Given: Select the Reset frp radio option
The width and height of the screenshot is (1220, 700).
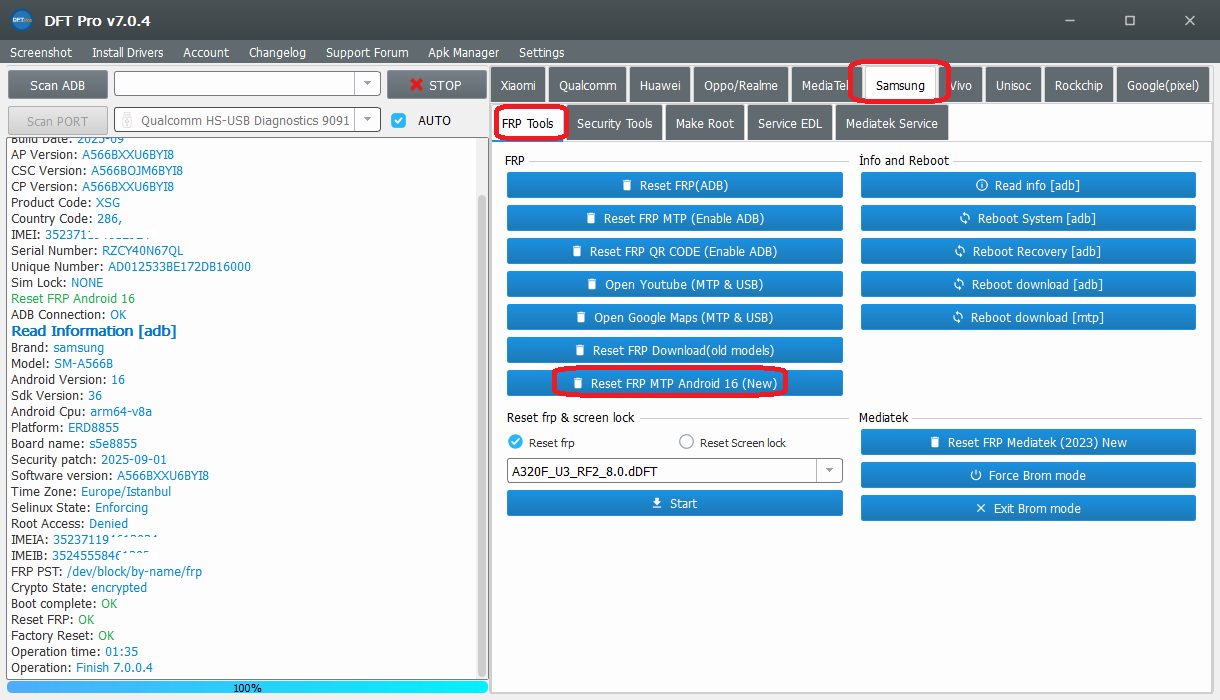Looking at the screenshot, I should 516,442.
